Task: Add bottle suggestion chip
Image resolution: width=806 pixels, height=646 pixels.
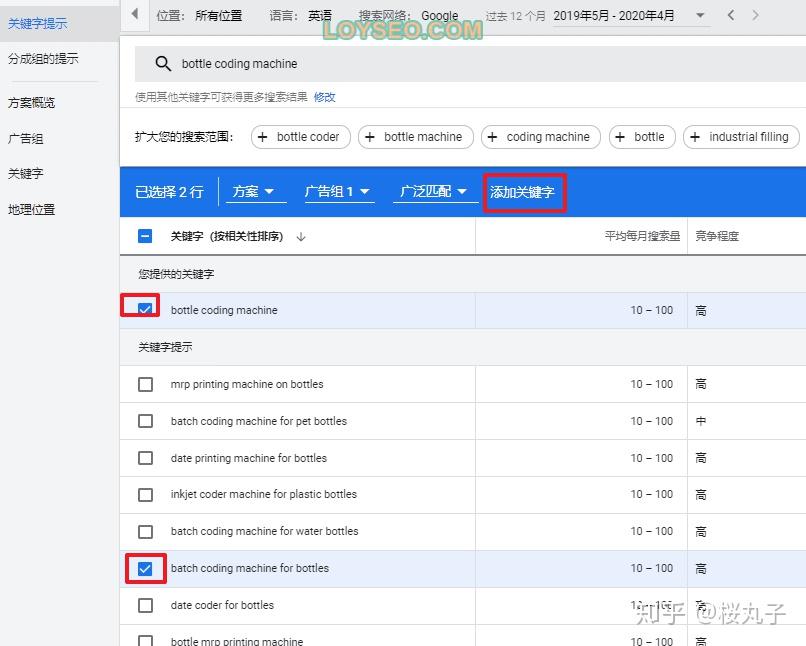Action: tap(642, 137)
